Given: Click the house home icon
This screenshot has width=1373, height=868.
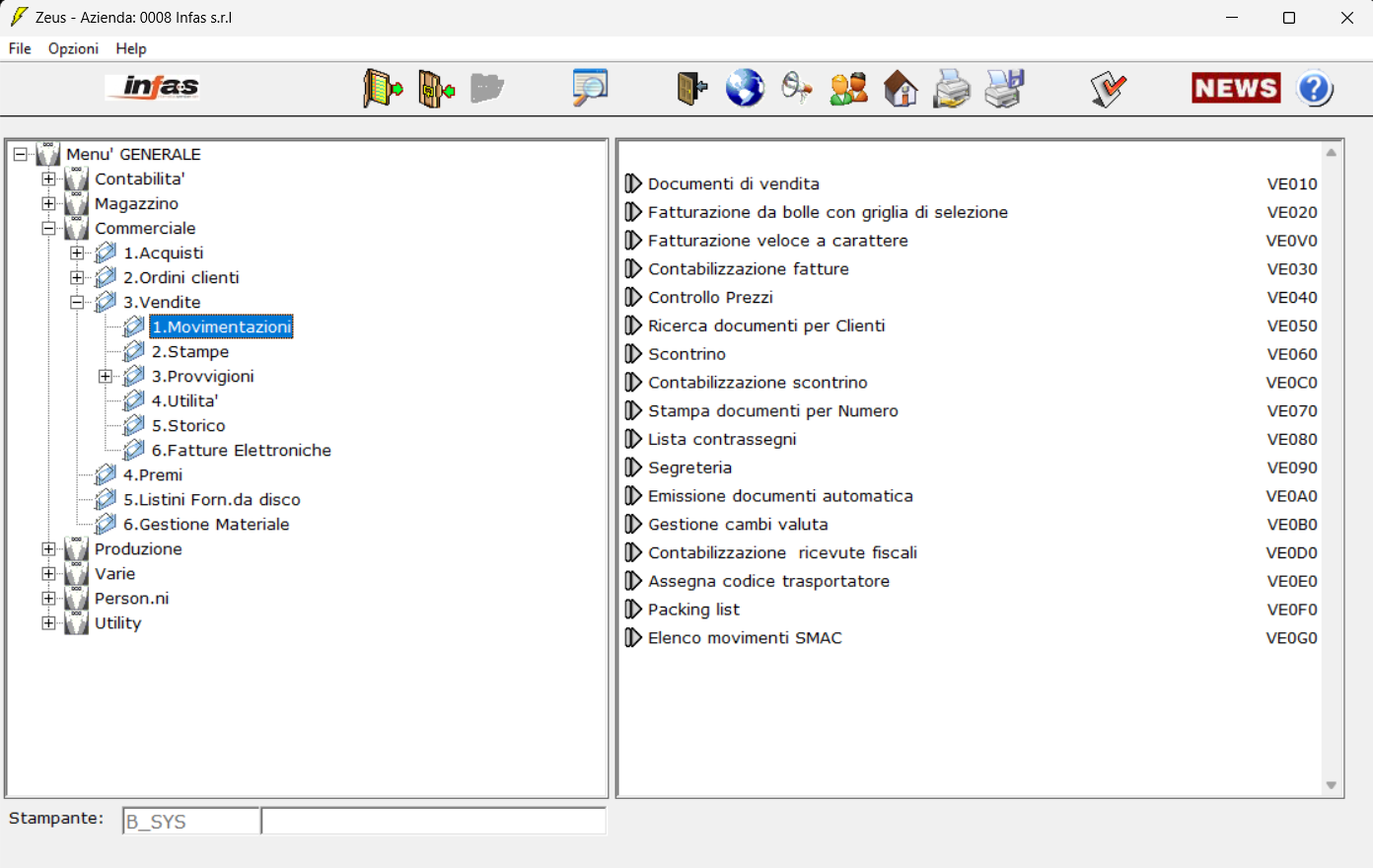Looking at the screenshot, I should [x=900, y=89].
